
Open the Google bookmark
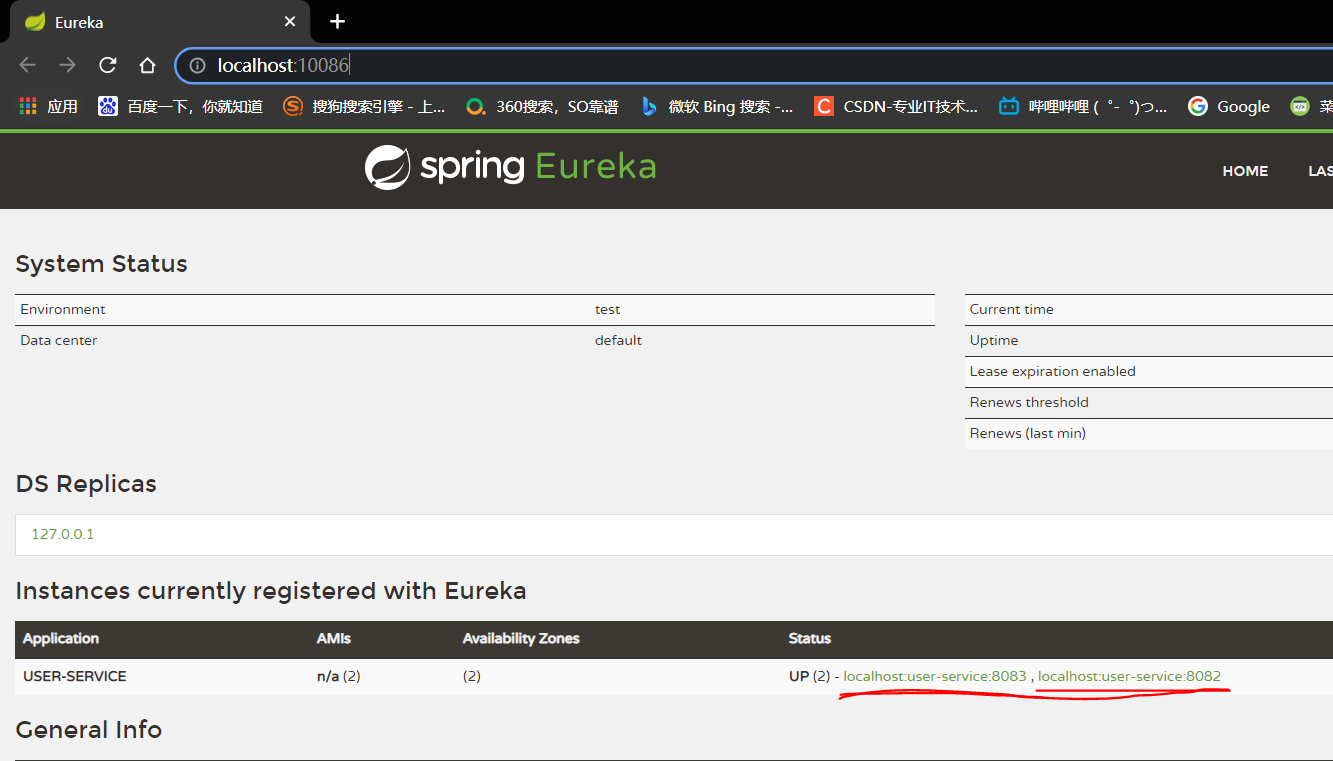coord(1229,106)
